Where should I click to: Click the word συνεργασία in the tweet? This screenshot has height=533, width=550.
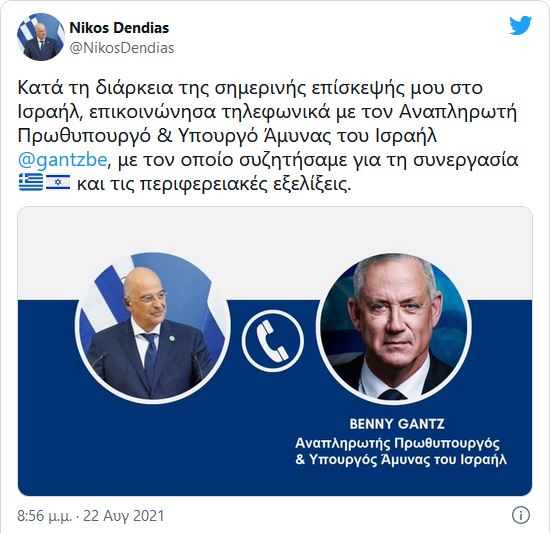pyautogui.click(x=465, y=160)
